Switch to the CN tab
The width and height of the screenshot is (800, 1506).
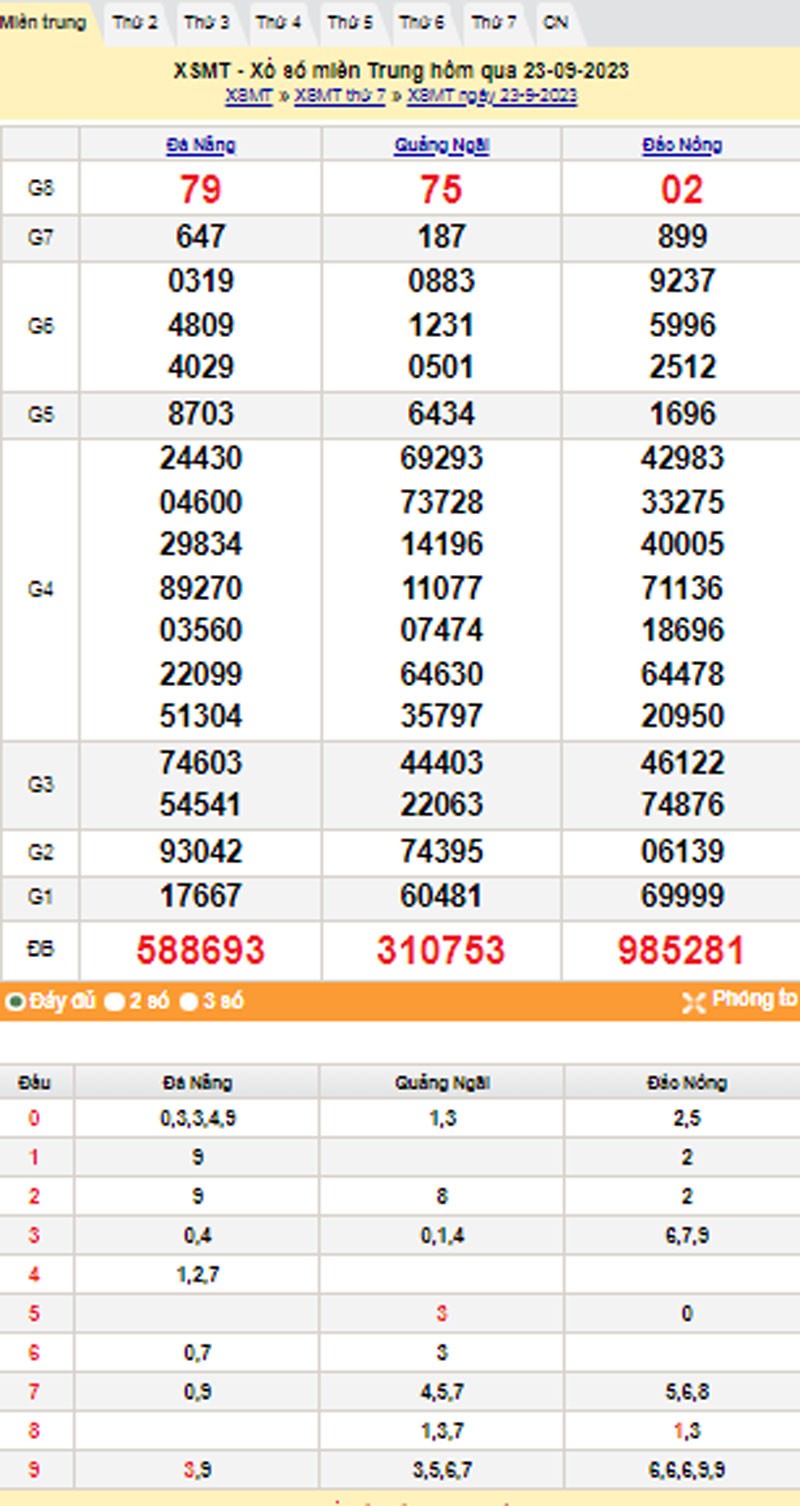[558, 18]
